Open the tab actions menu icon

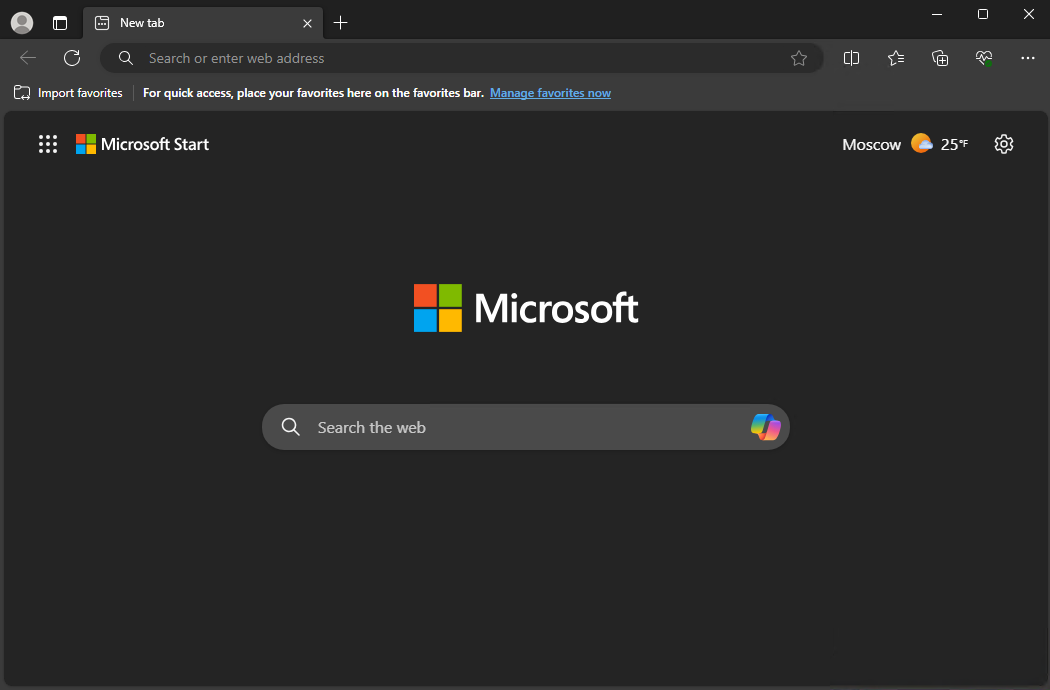(x=60, y=23)
